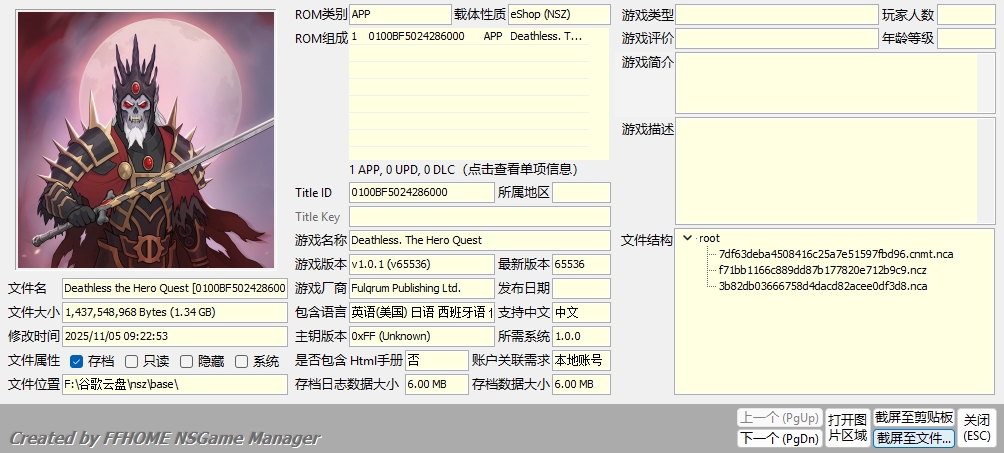The image size is (1004, 453).
Task: Click 截屏至剪贴板 screenshot to clipboard
Action: click(914, 418)
